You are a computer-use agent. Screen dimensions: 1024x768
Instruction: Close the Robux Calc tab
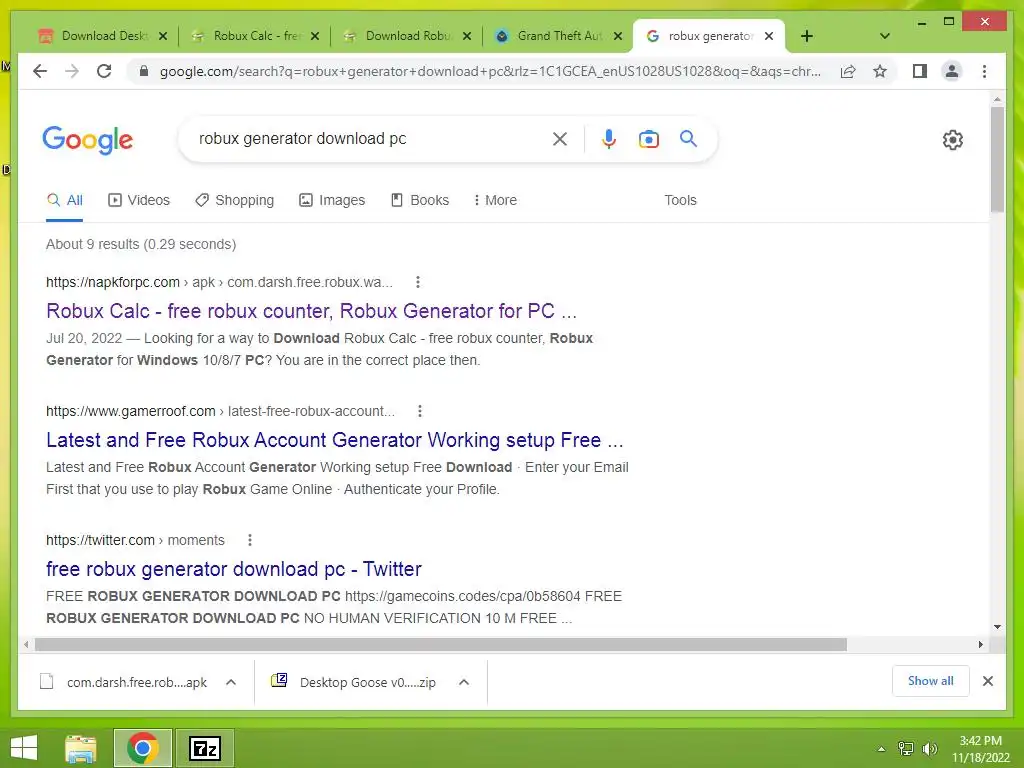(315, 36)
